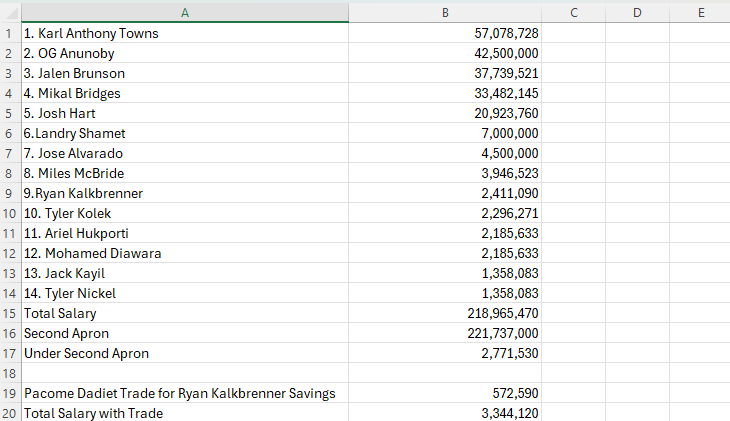Click the 'Total Salary' label cell
This screenshot has height=421, width=730.
185,313
